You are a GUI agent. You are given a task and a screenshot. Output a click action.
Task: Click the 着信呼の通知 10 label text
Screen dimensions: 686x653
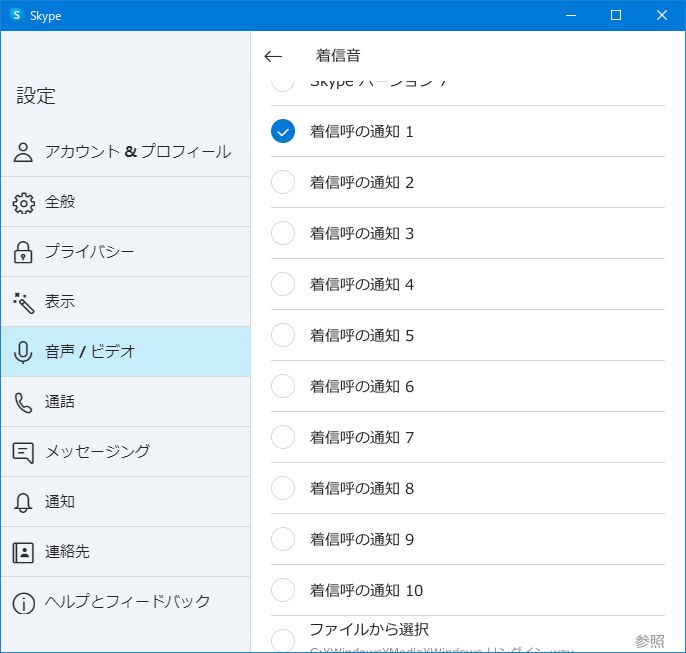click(366, 590)
